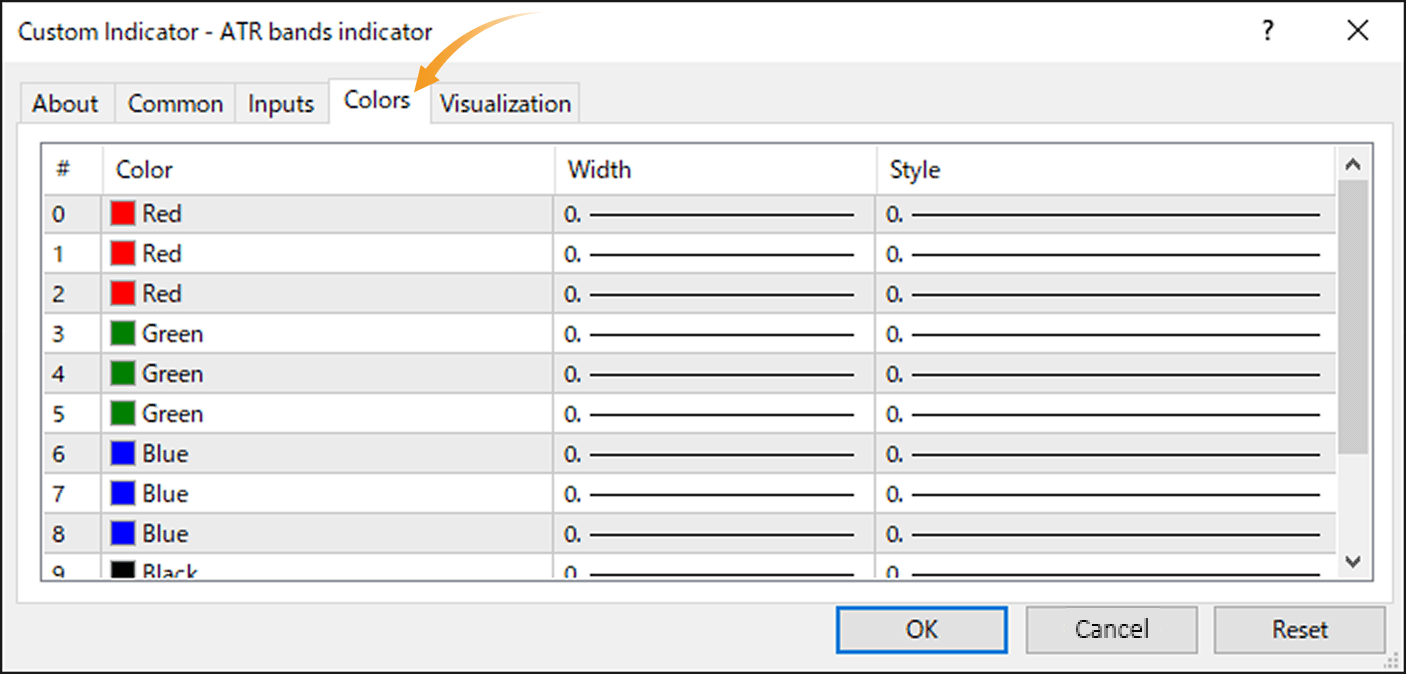Click the red color swatch in row 0
The image size is (1406, 674).
coord(123,214)
